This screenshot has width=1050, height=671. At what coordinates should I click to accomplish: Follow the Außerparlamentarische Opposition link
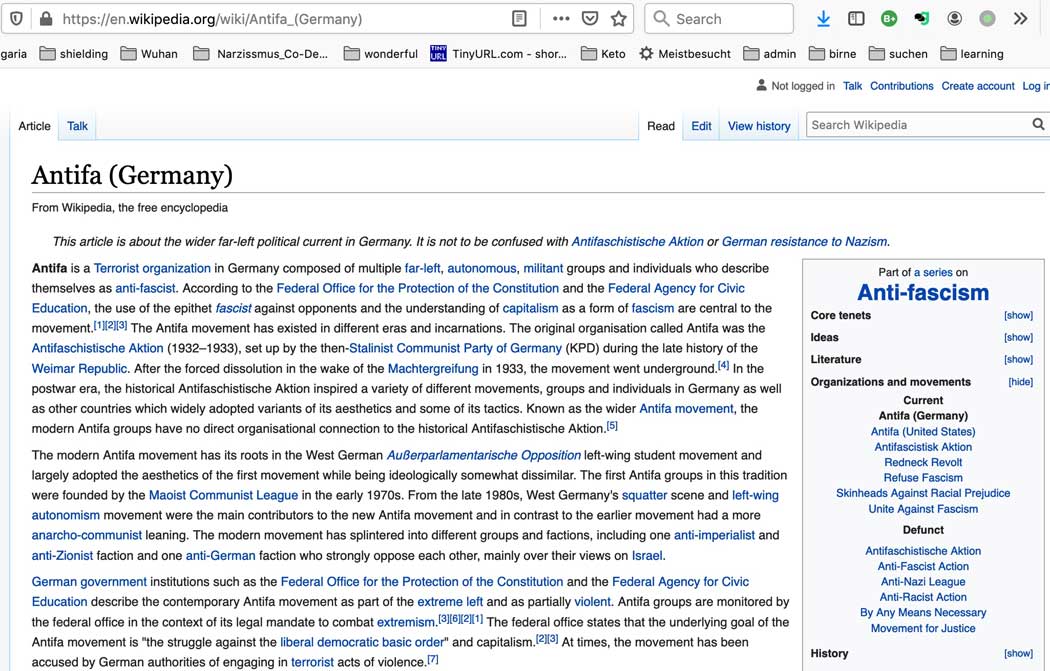click(483, 455)
